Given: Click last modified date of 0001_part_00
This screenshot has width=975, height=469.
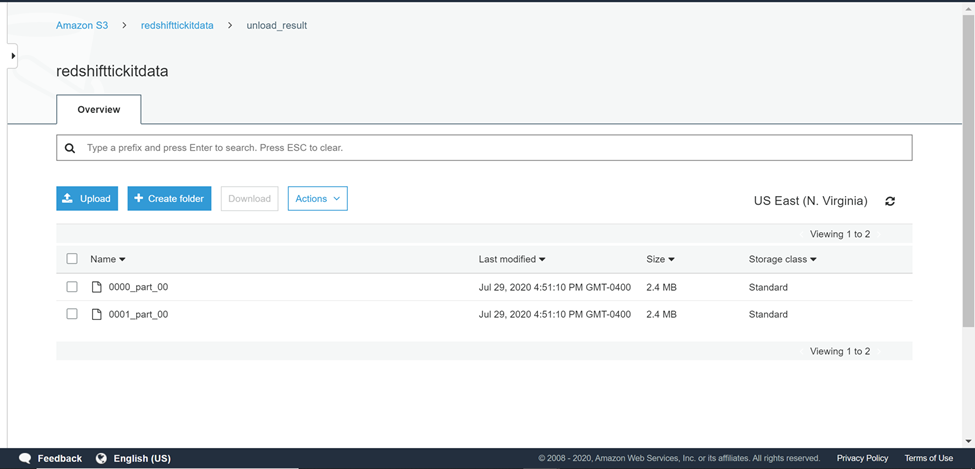Looking at the screenshot, I should (555, 315).
